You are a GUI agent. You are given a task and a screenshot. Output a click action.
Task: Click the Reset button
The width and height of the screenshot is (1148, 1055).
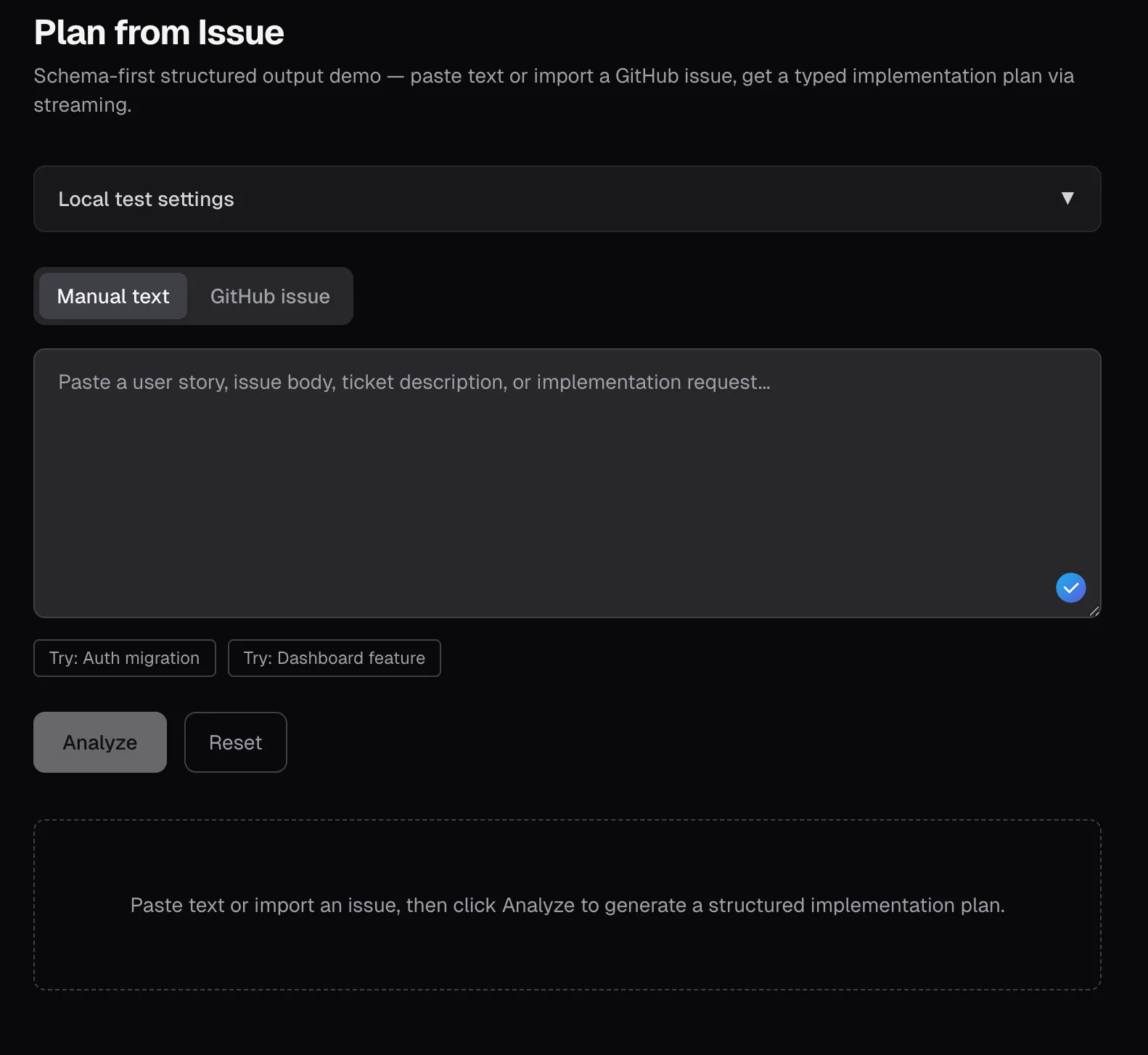[x=236, y=742]
